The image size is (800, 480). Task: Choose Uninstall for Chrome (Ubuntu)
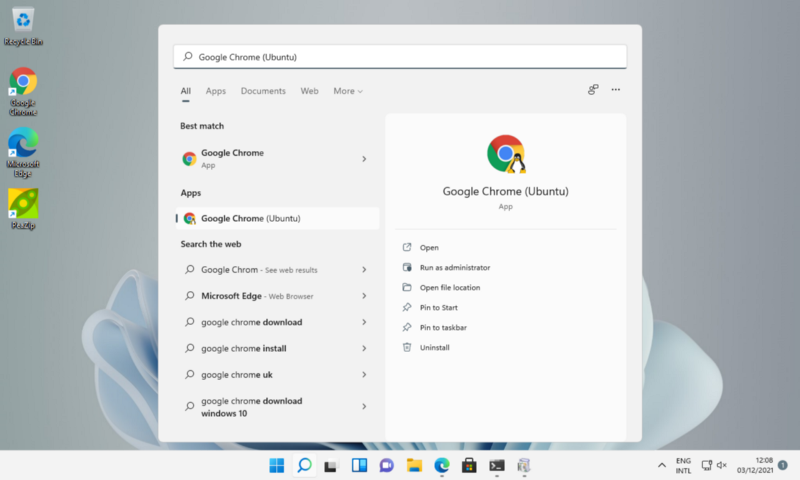click(434, 347)
